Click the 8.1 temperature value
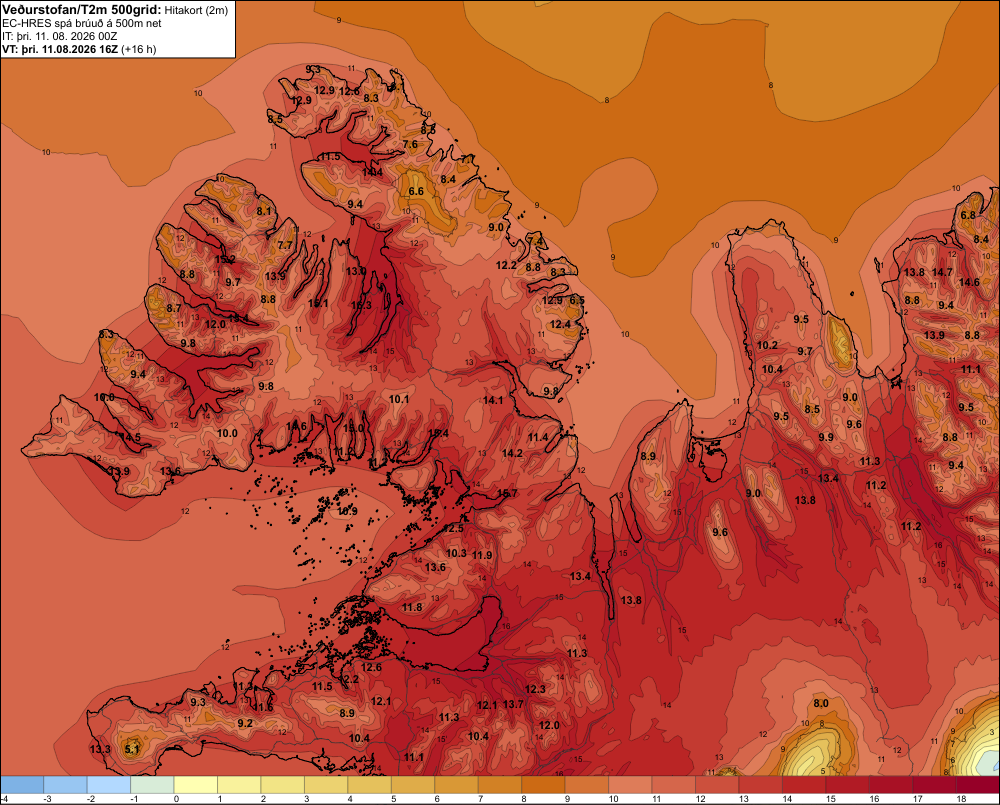Image resolution: width=1000 pixels, height=805 pixels. click(264, 211)
